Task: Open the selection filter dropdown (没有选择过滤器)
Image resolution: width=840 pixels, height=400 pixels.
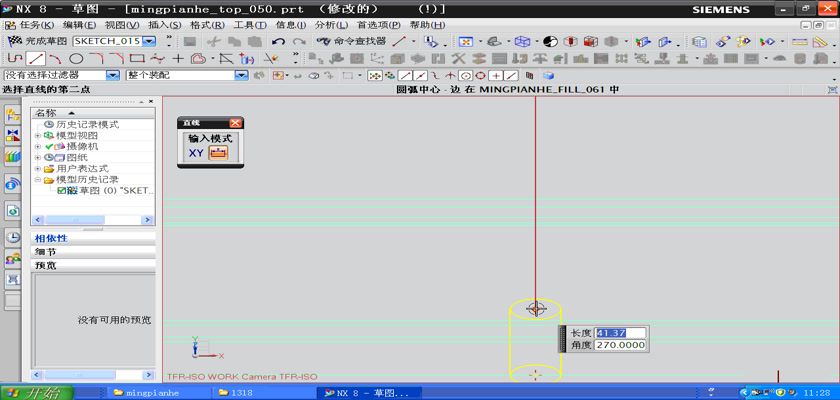Action: (112, 76)
